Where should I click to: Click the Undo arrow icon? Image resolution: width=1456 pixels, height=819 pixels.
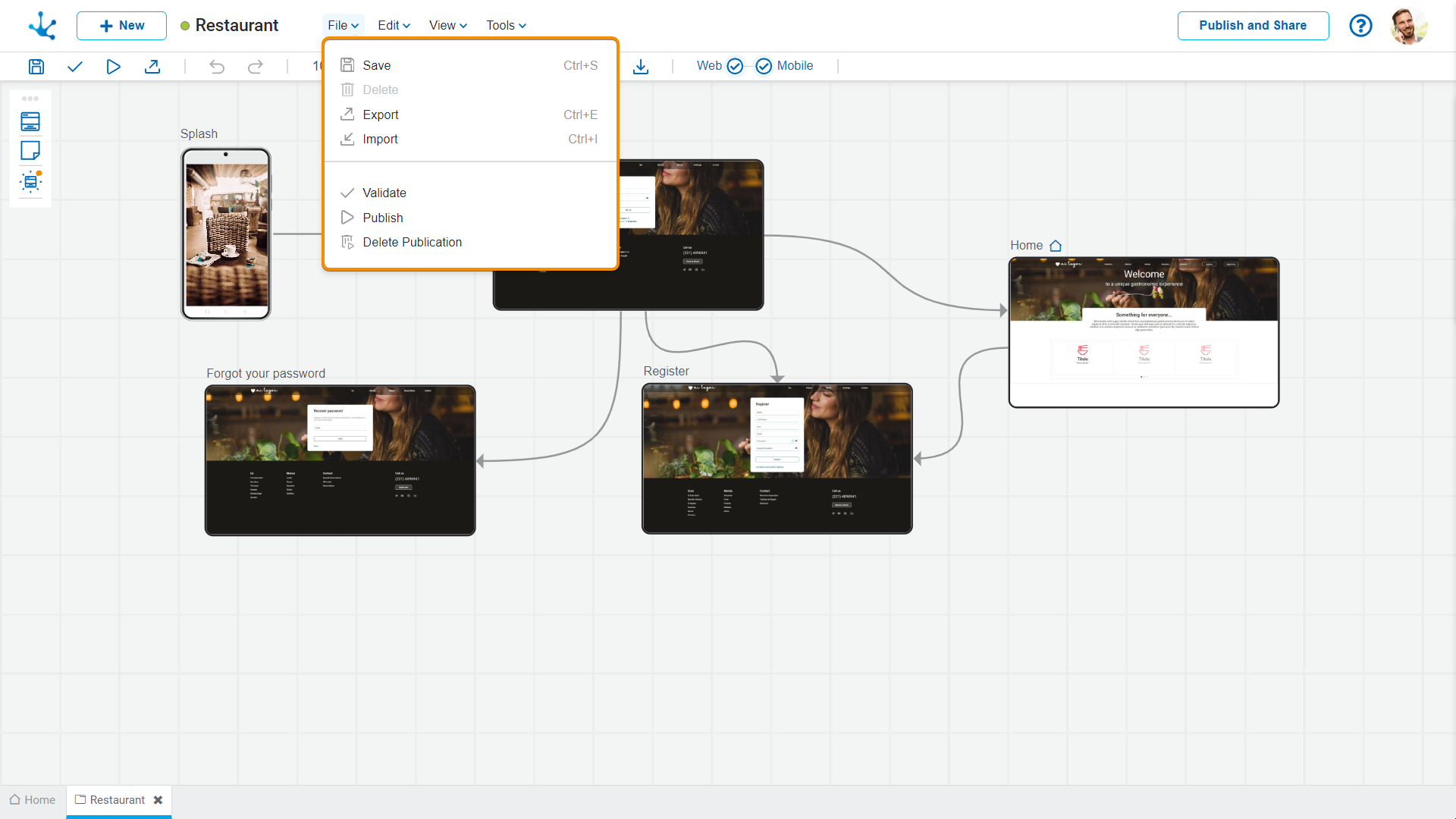pyautogui.click(x=217, y=66)
